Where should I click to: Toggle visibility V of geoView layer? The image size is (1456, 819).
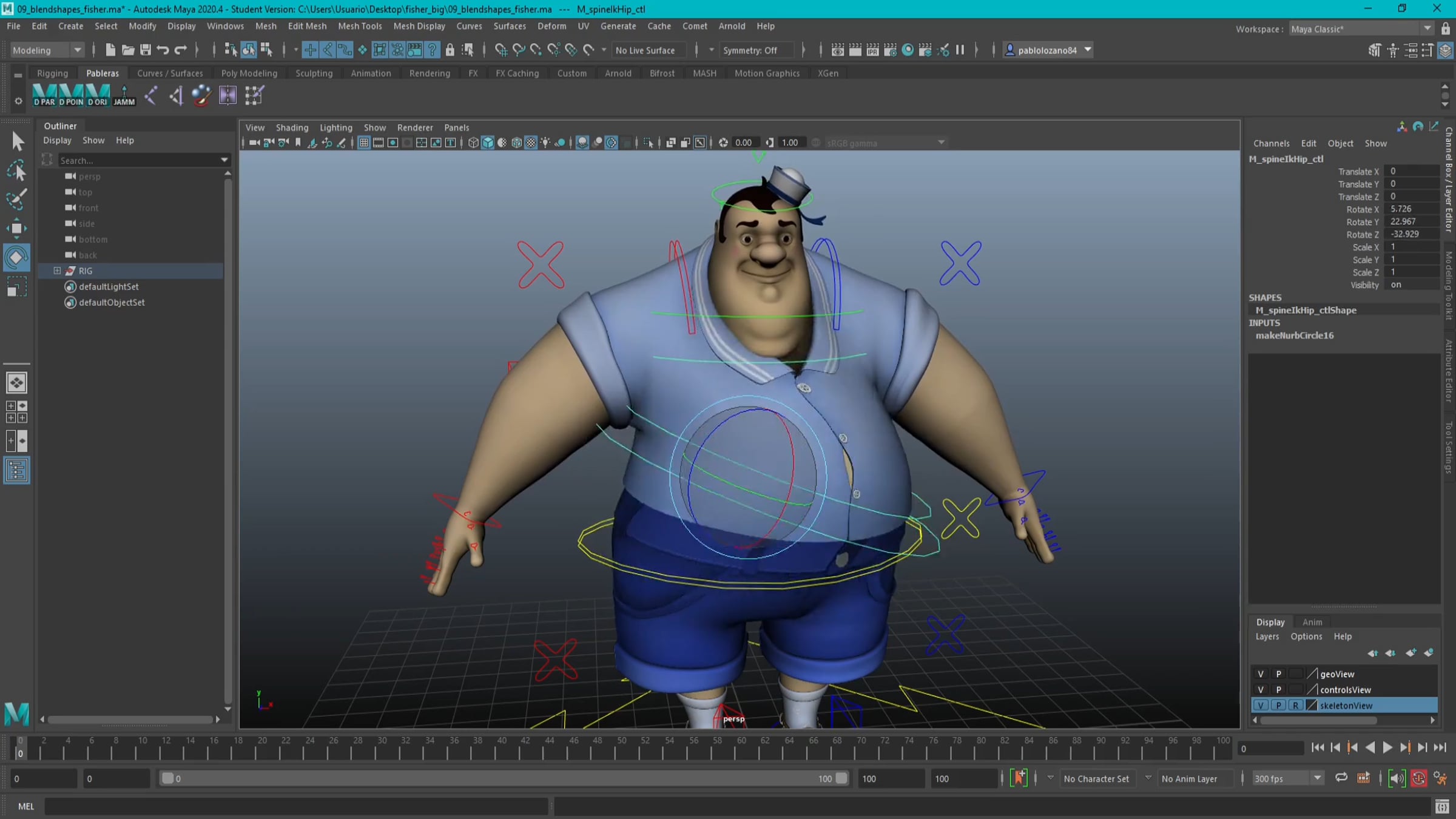[x=1261, y=674]
